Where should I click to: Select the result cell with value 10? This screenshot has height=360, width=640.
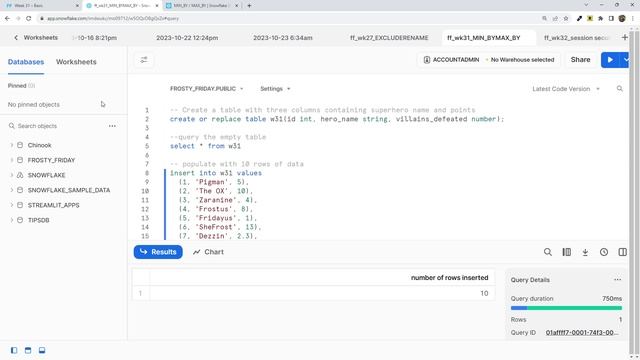[x=322, y=293]
